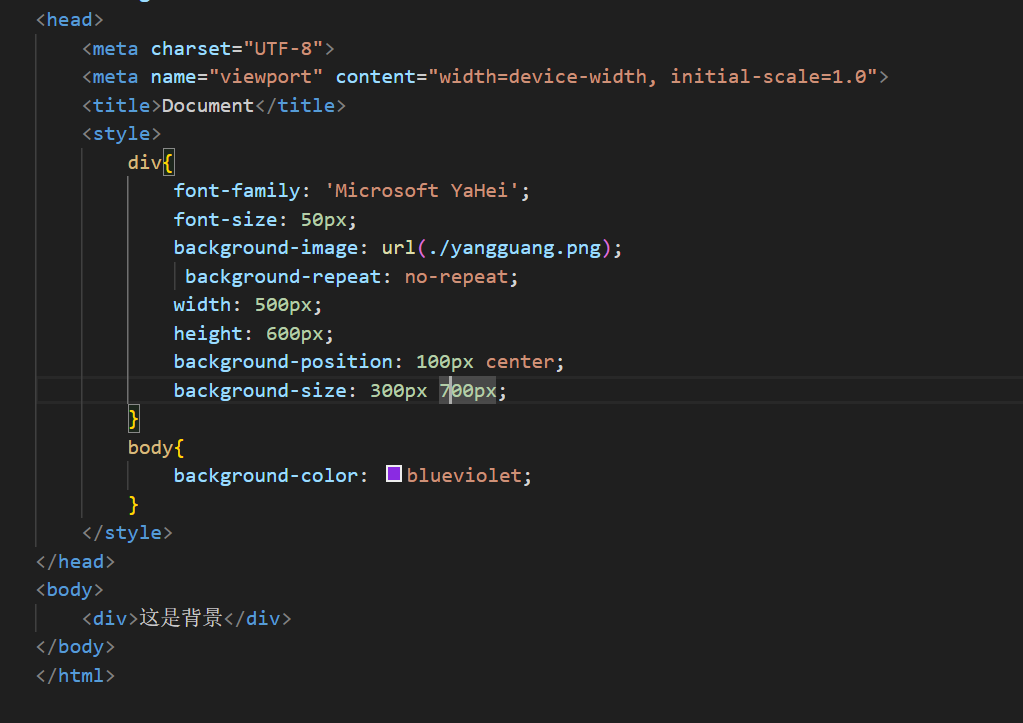
Task: Click the body rule closing brace
Action: coord(134,504)
